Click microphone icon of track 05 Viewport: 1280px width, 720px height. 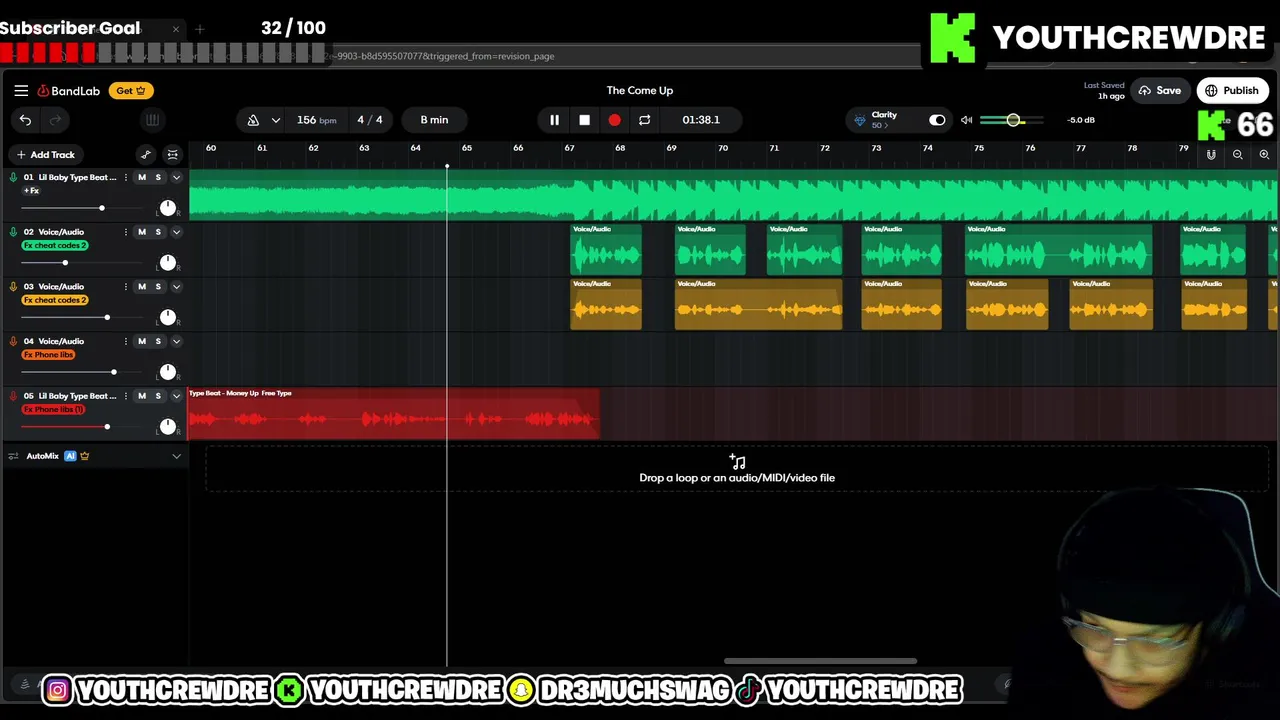click(x=13, y=396)
